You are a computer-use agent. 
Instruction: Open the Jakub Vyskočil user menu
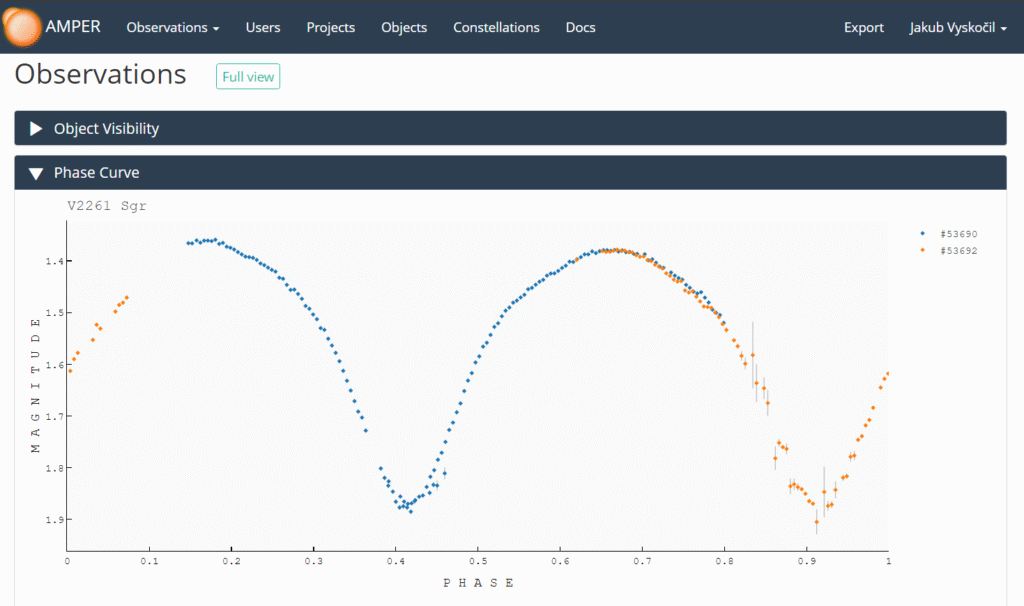pos(958,27)
